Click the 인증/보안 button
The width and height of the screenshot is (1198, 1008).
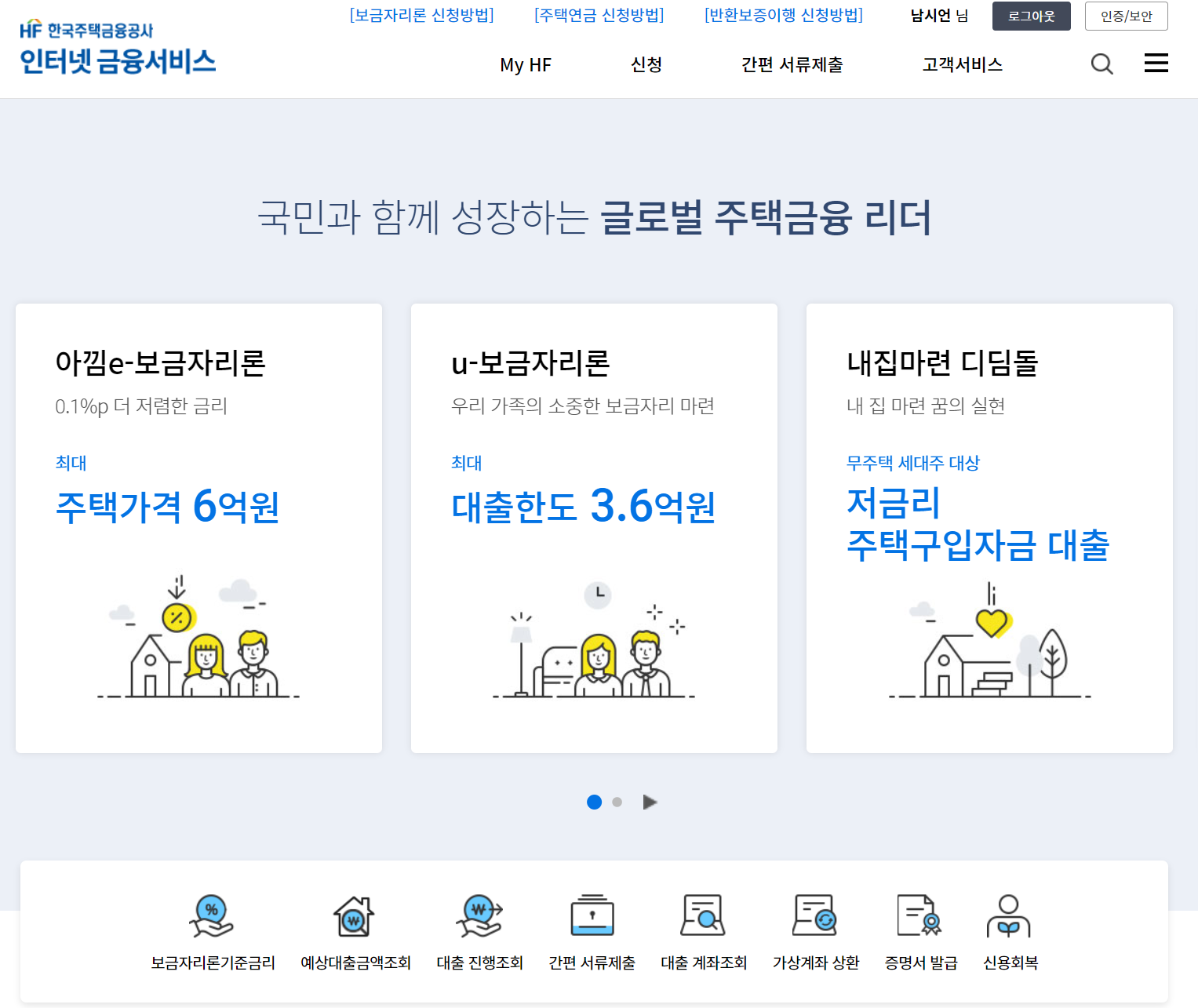[1127, 16]
